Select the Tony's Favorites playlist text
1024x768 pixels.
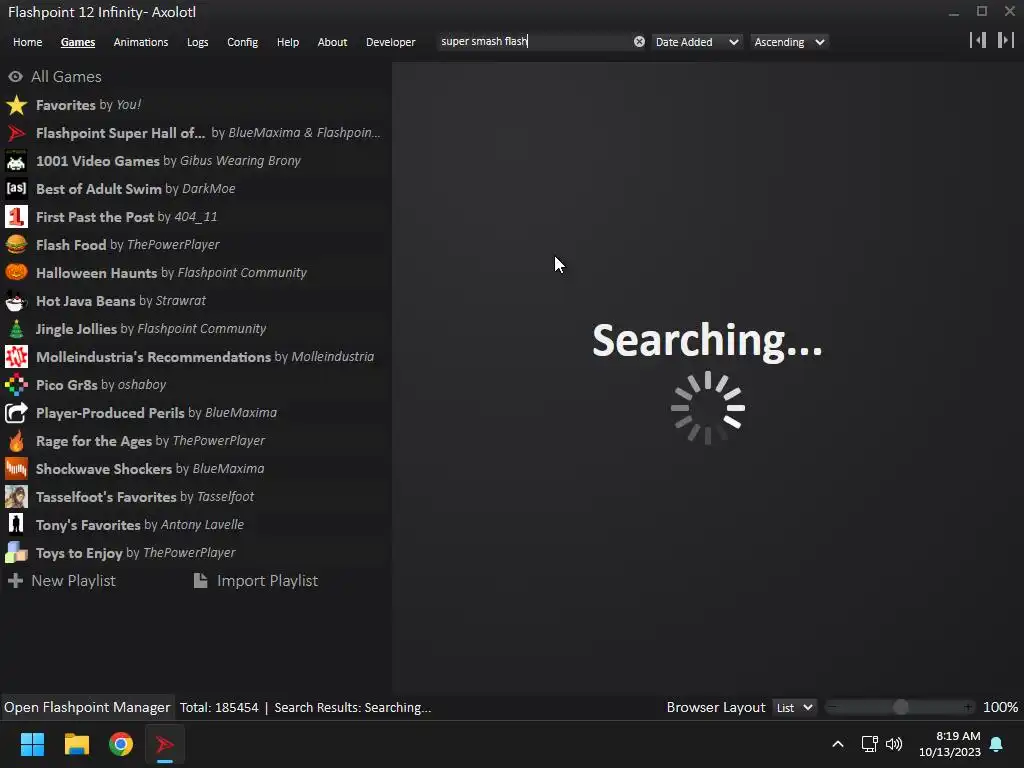click(140, 525)
